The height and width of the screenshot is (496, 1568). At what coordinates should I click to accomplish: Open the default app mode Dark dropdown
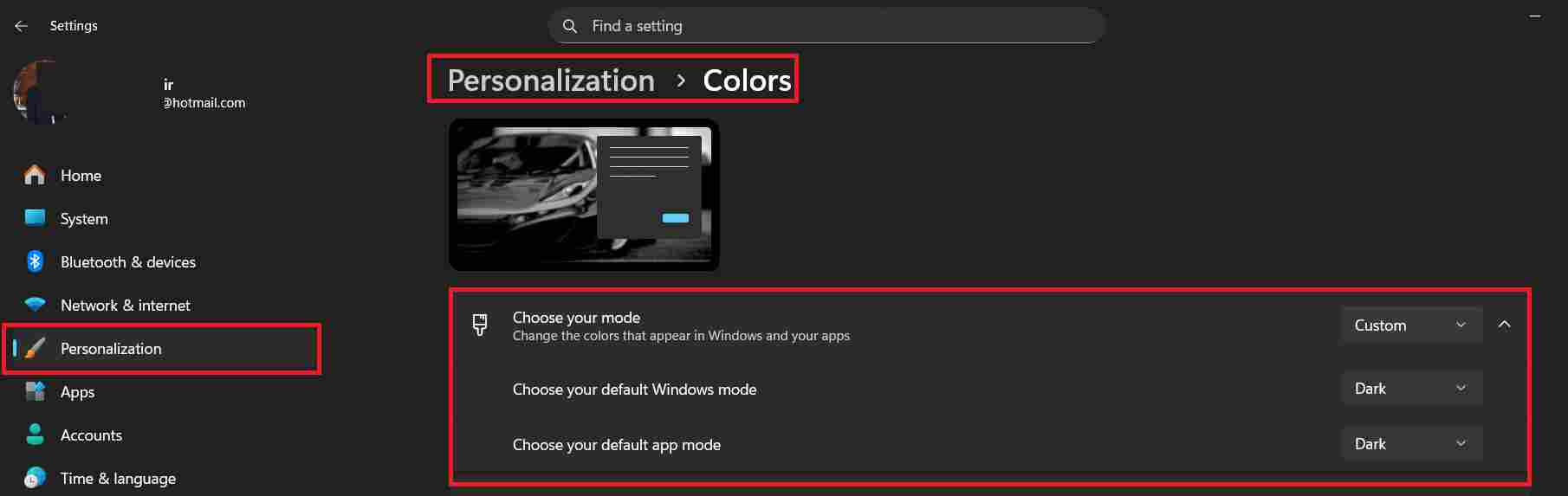(x=1411, y=444)
